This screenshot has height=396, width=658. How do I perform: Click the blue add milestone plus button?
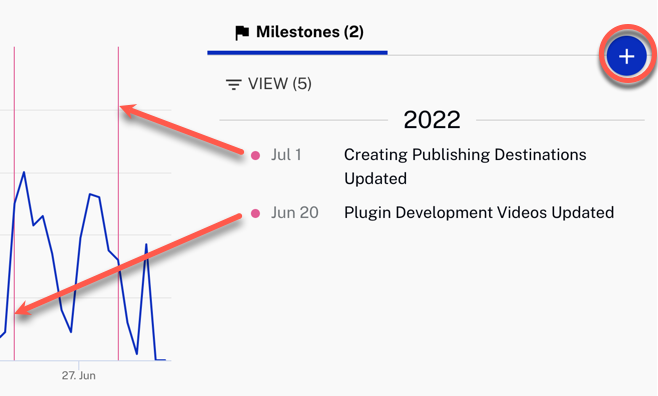(x=627, y=56)
